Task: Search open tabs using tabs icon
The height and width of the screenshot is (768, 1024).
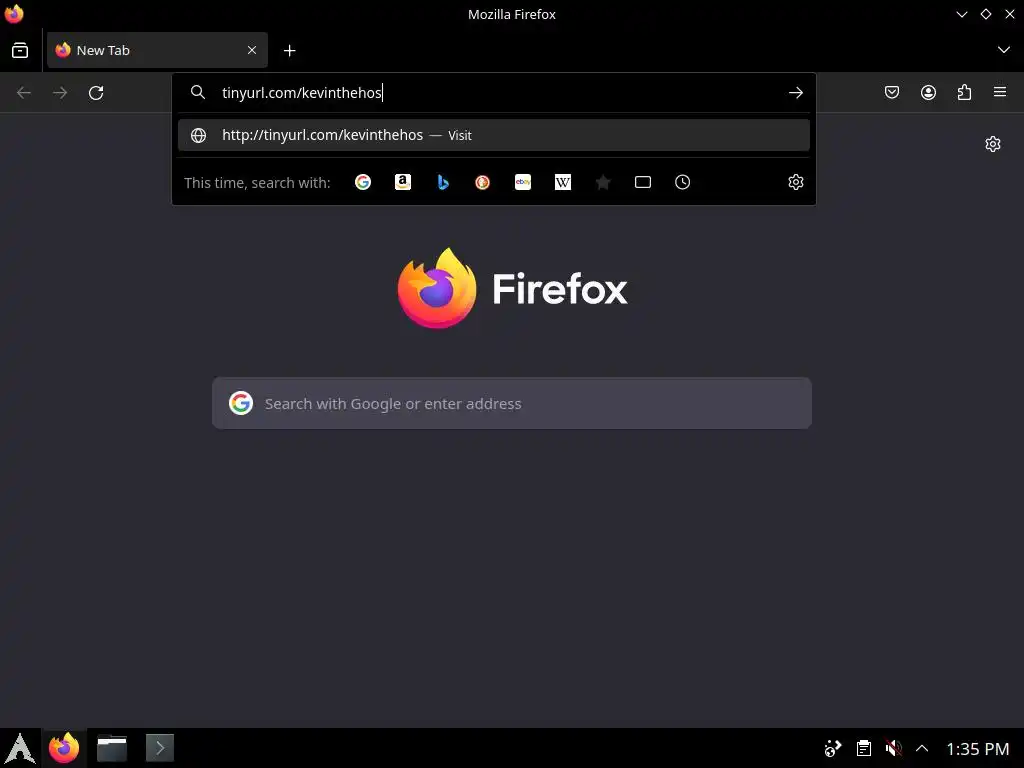Action: click(x=643, y=182)
